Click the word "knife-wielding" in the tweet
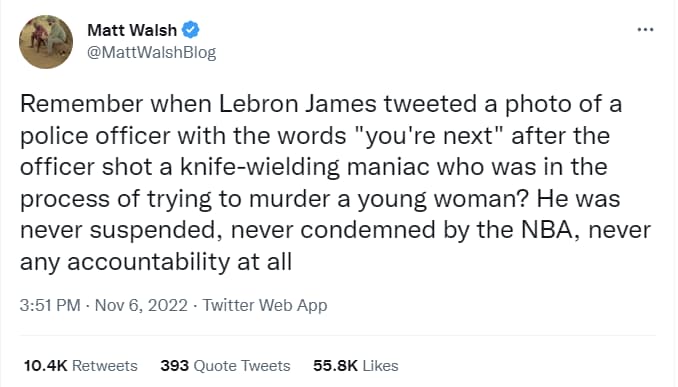 (x=260, y=168)
